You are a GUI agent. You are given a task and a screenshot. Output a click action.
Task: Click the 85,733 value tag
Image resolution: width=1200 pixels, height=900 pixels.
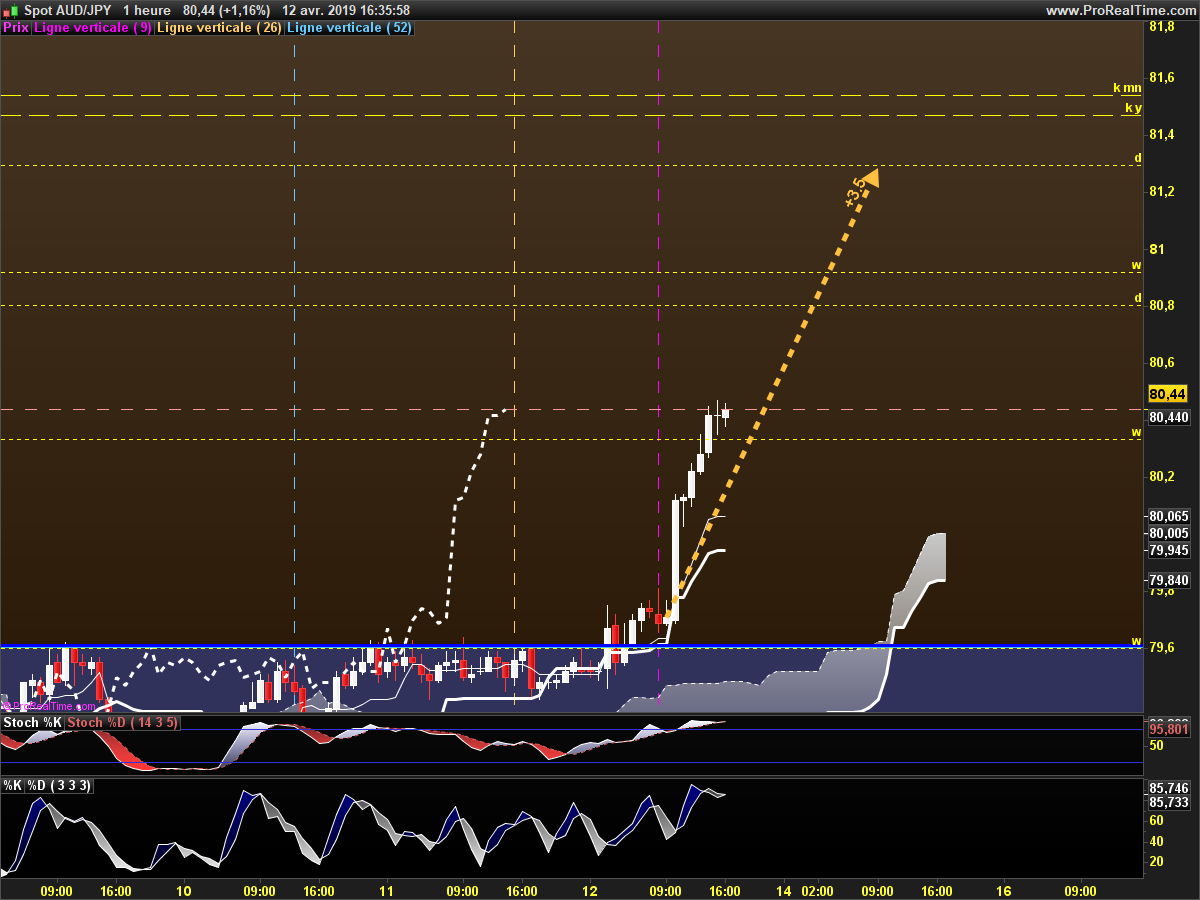click(x=1169, y=802)
